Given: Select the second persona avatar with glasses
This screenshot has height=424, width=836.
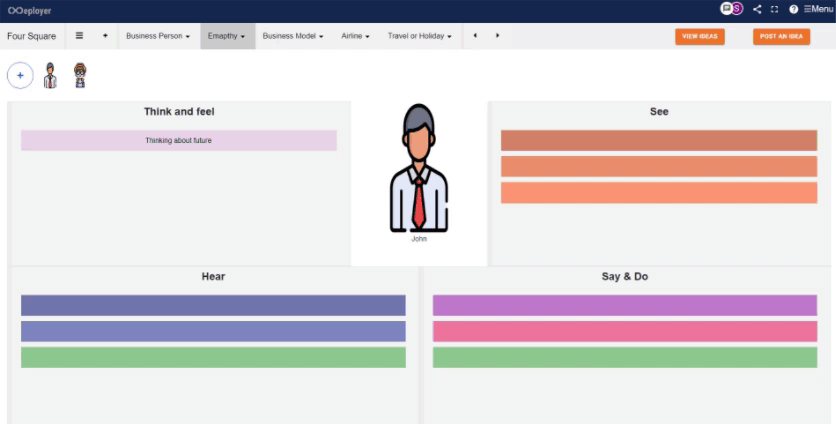Looking at the screenshot, I should click(x=80, y=76).
